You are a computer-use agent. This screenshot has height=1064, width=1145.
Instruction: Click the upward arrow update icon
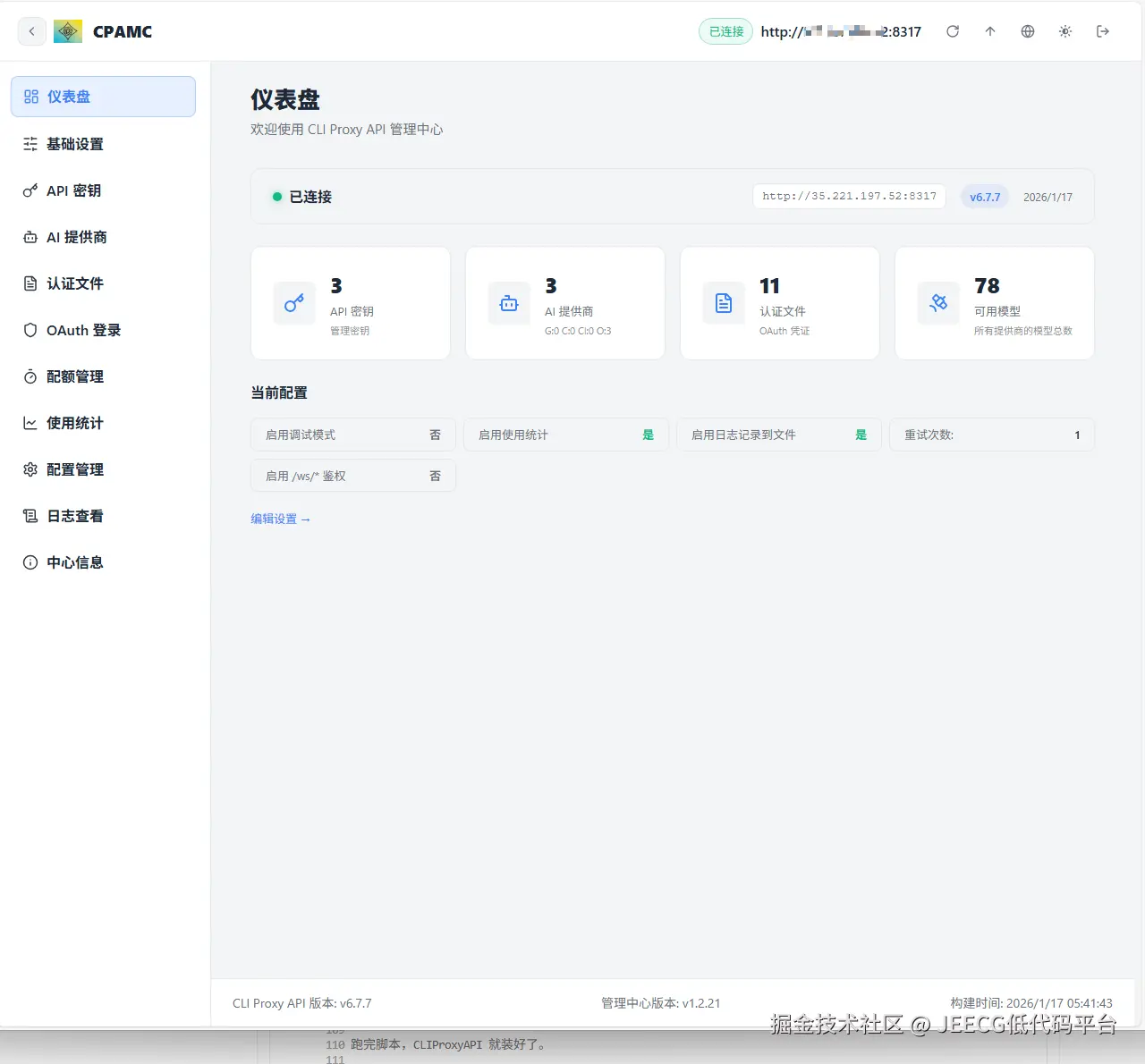pyautogui.click(x=990, y=31)
